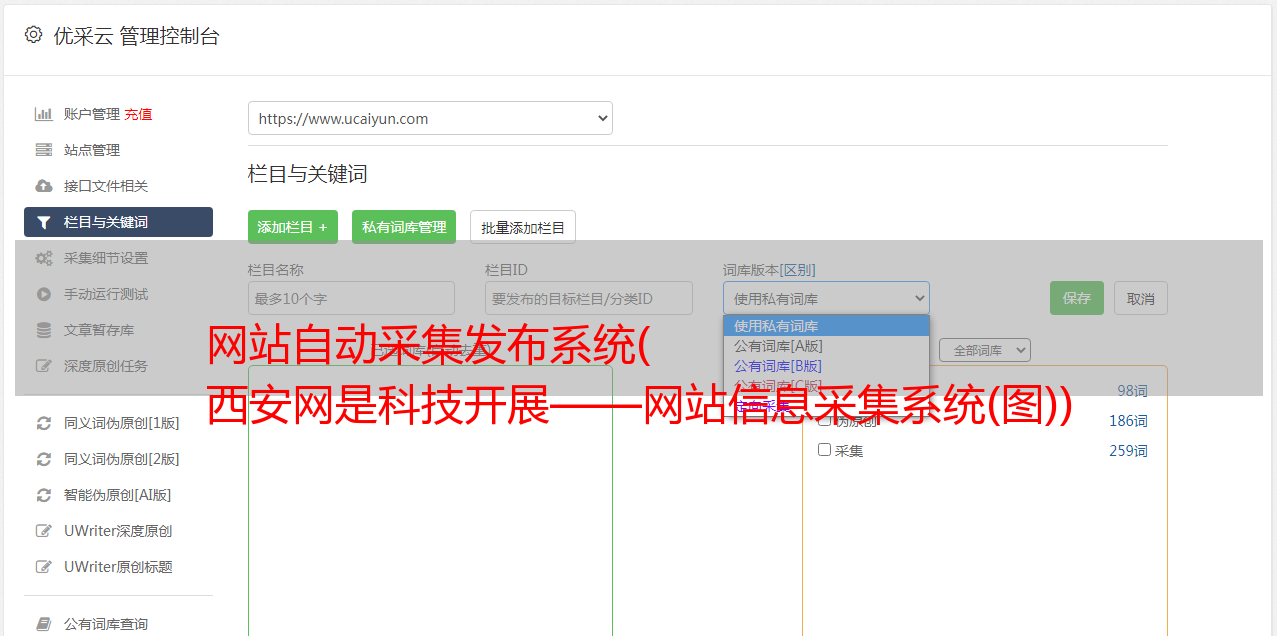This screenshot has width=1277, height=636.
Task: Click the 259词 count link
Action: [x=1128, y=451]
